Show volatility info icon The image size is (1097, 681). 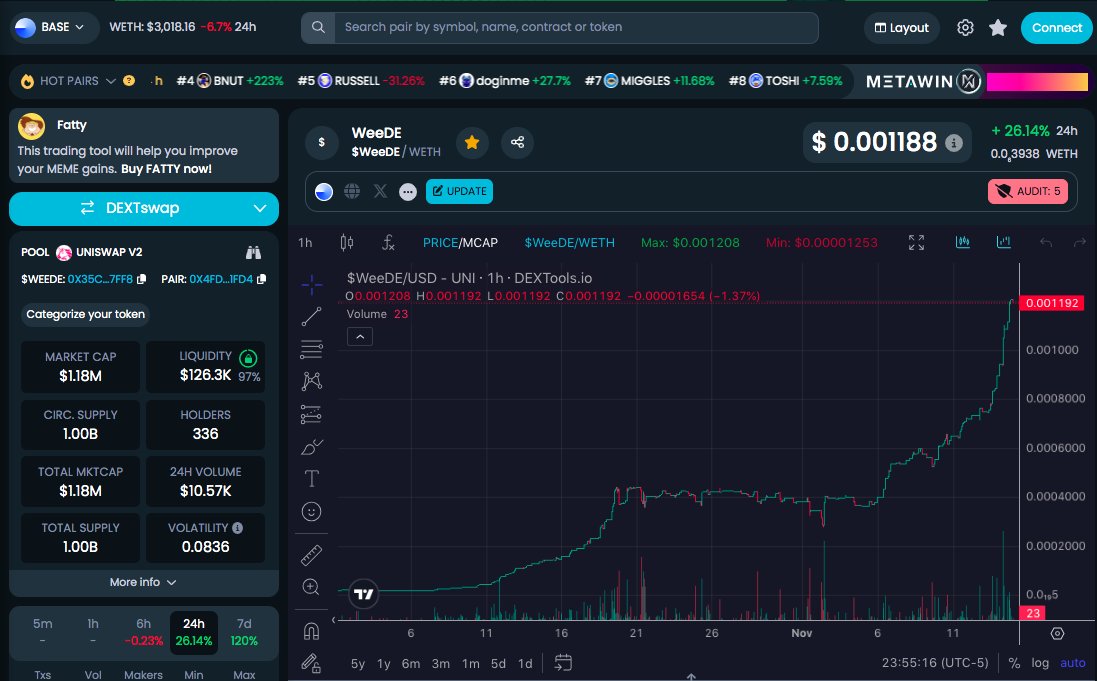238,528
